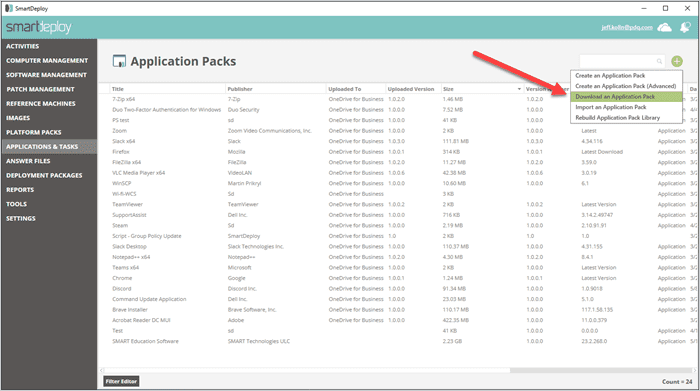Open the cloud storage icon in header

click(x=664, y=28)
